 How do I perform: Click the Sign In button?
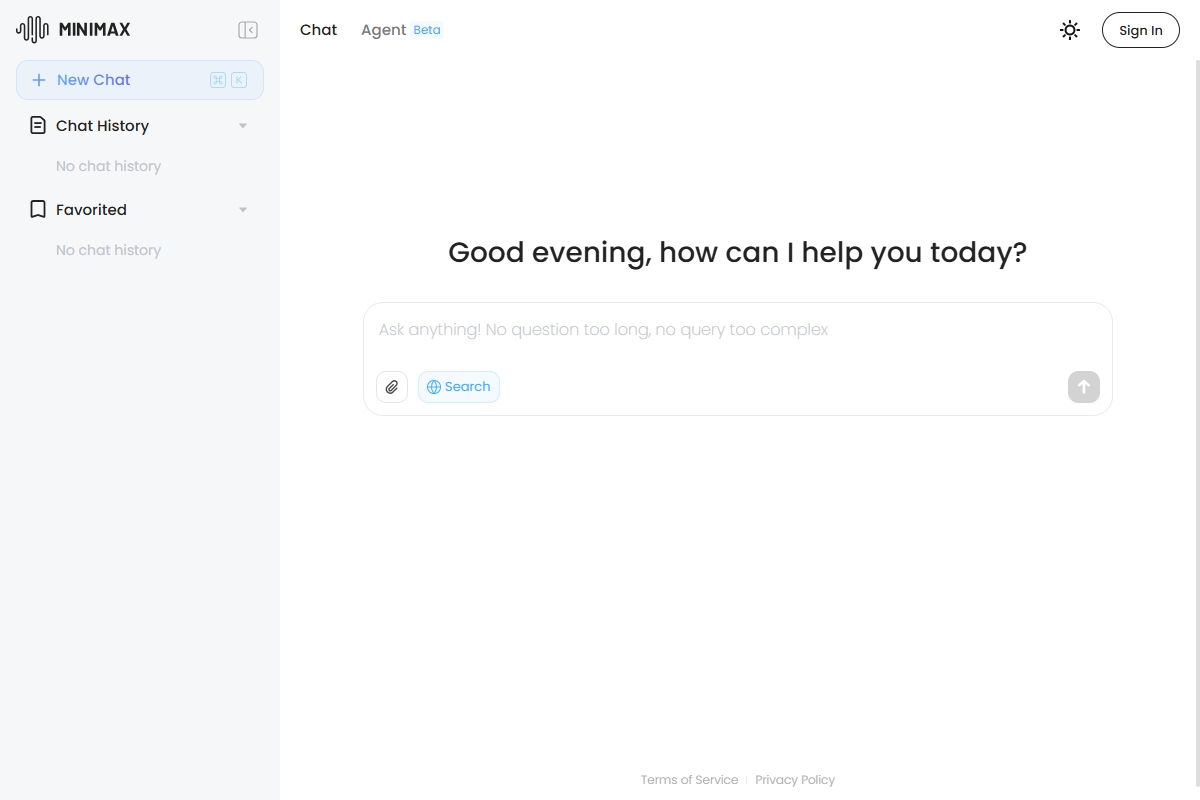1140,30
